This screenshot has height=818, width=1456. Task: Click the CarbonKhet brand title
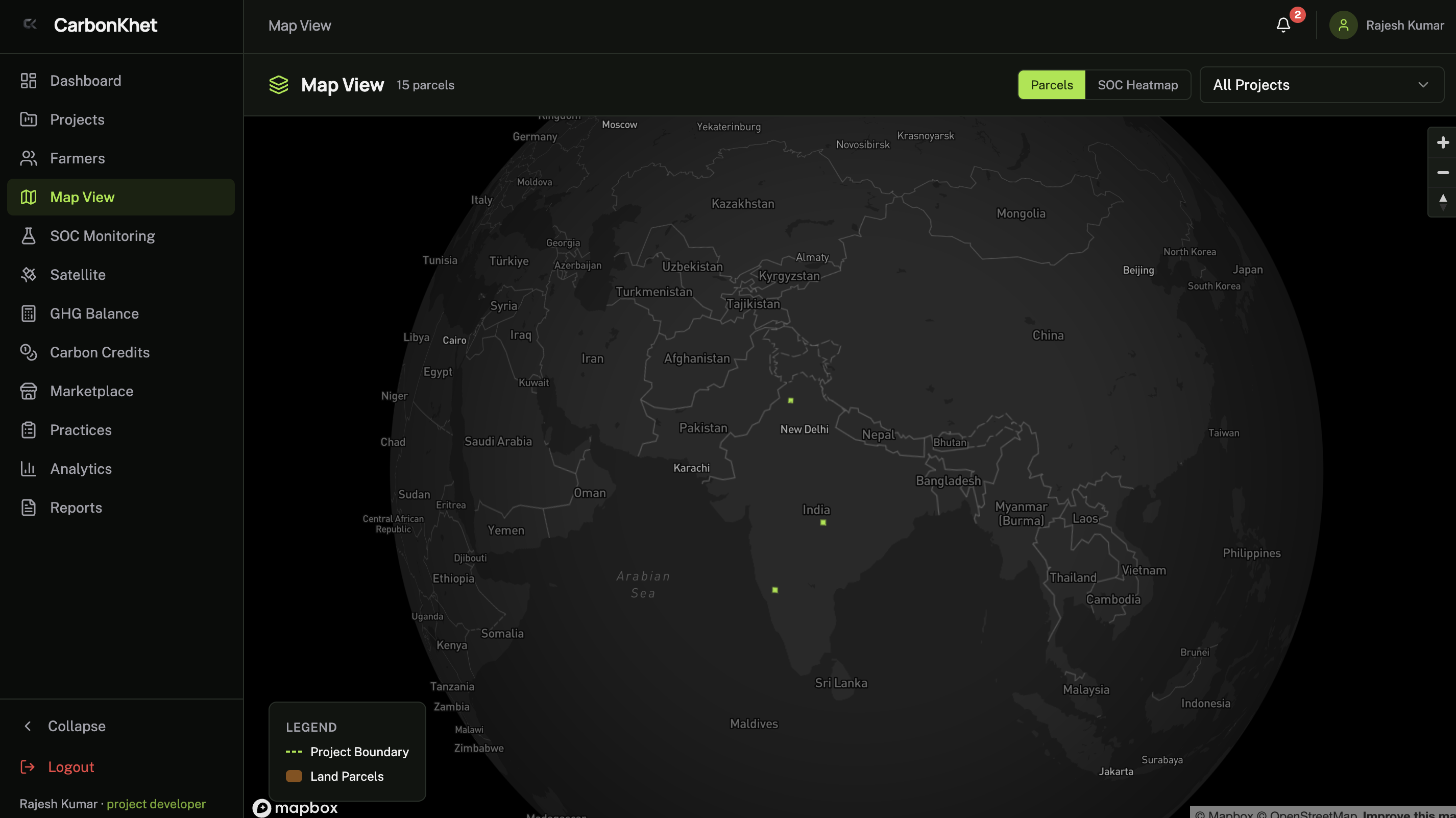(106, 25)
